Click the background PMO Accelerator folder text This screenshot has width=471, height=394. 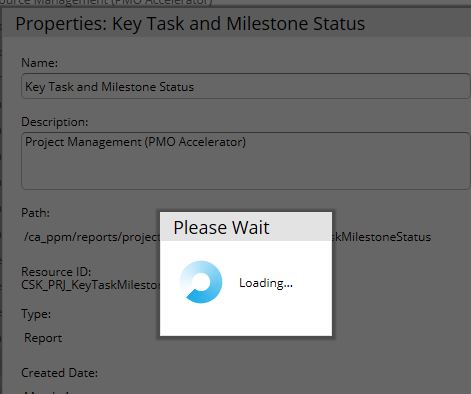coord(106,3)
